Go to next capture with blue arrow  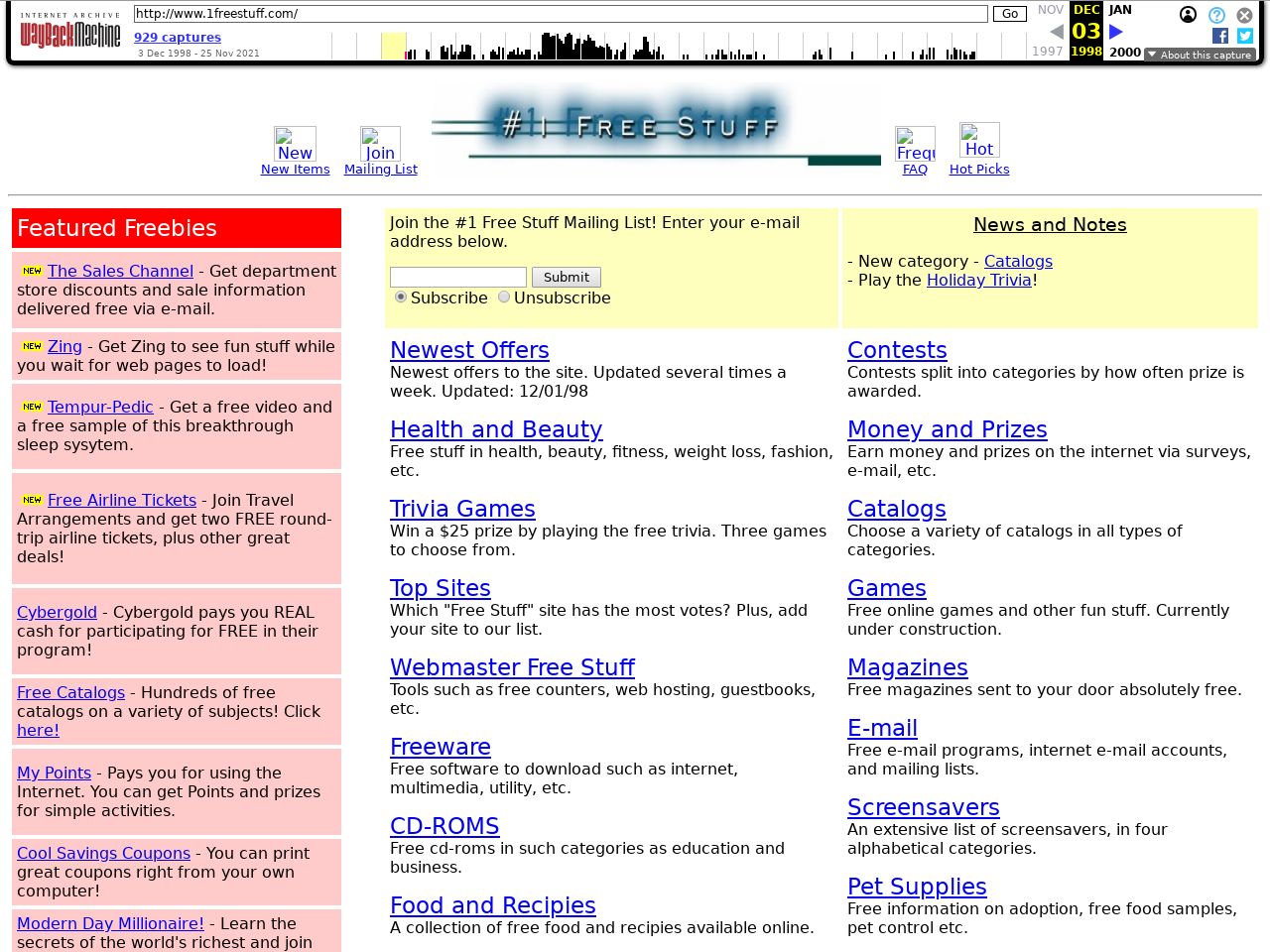tap(1116, 32)
